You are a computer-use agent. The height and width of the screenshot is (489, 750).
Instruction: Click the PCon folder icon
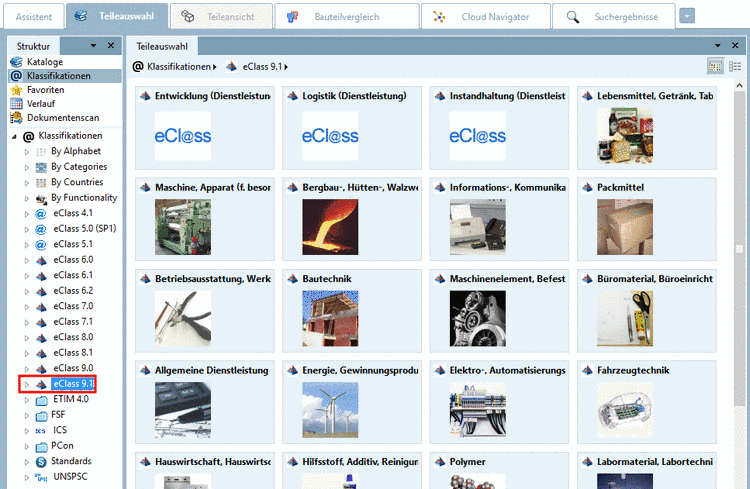[x=42, y=446]
